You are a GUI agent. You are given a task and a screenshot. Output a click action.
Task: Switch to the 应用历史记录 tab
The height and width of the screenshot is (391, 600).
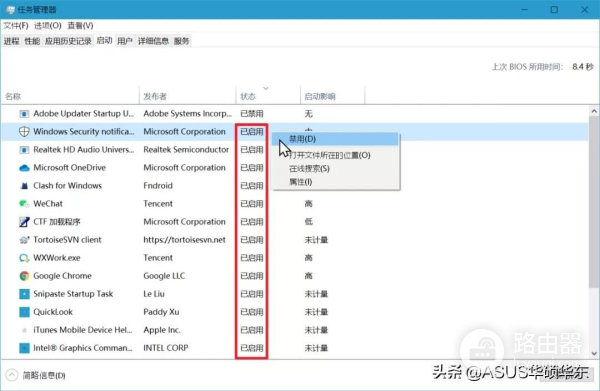pyautogui.click(x=68, y=41)
